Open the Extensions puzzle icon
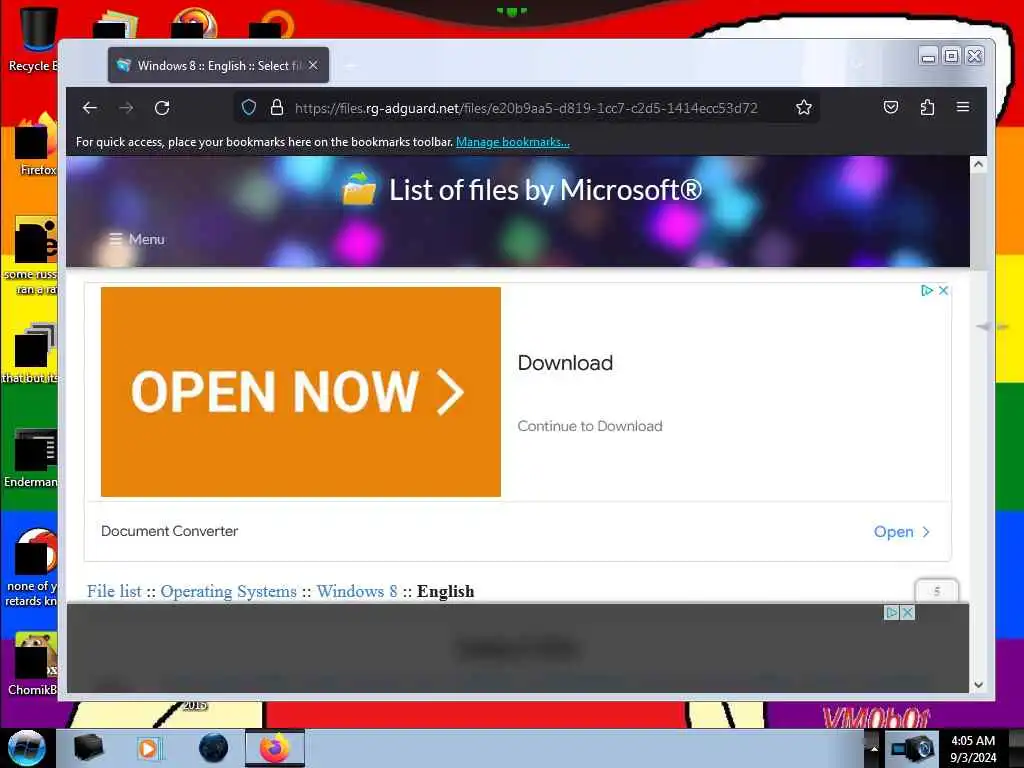This screenshot has width=1024, height=768. 927,107
